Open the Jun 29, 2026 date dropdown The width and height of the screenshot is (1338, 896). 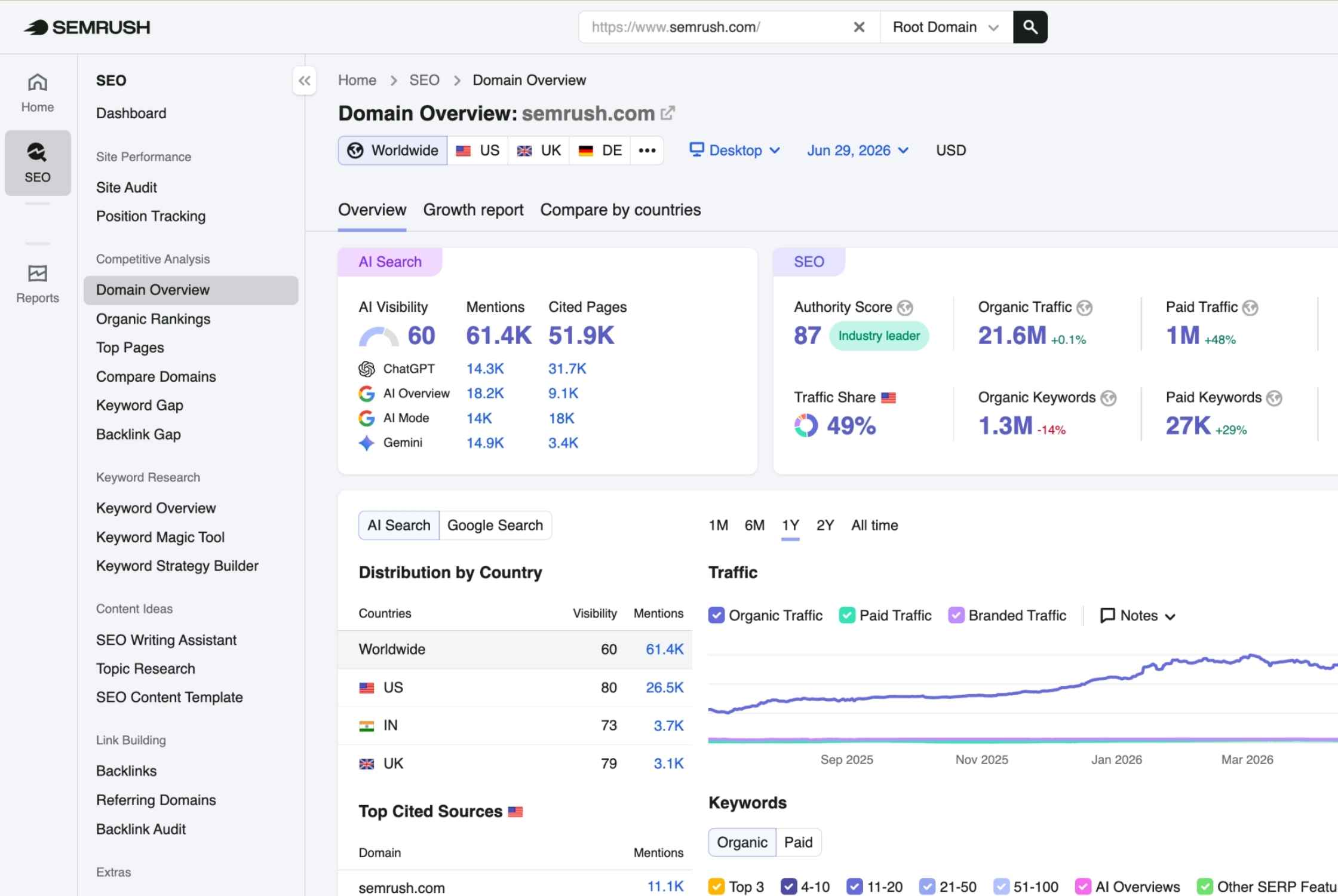[858, 151]
